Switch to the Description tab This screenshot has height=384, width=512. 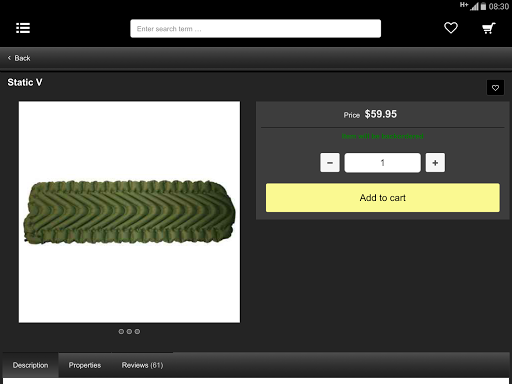(x=30, y=365)
